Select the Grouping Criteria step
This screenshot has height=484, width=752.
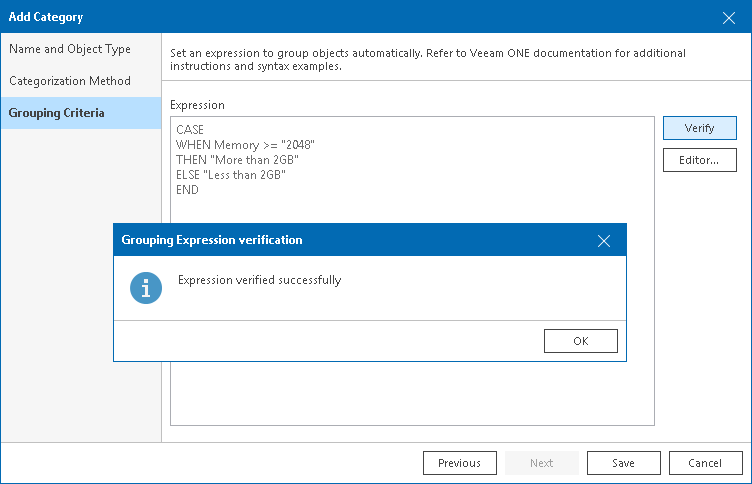point(57,113)
